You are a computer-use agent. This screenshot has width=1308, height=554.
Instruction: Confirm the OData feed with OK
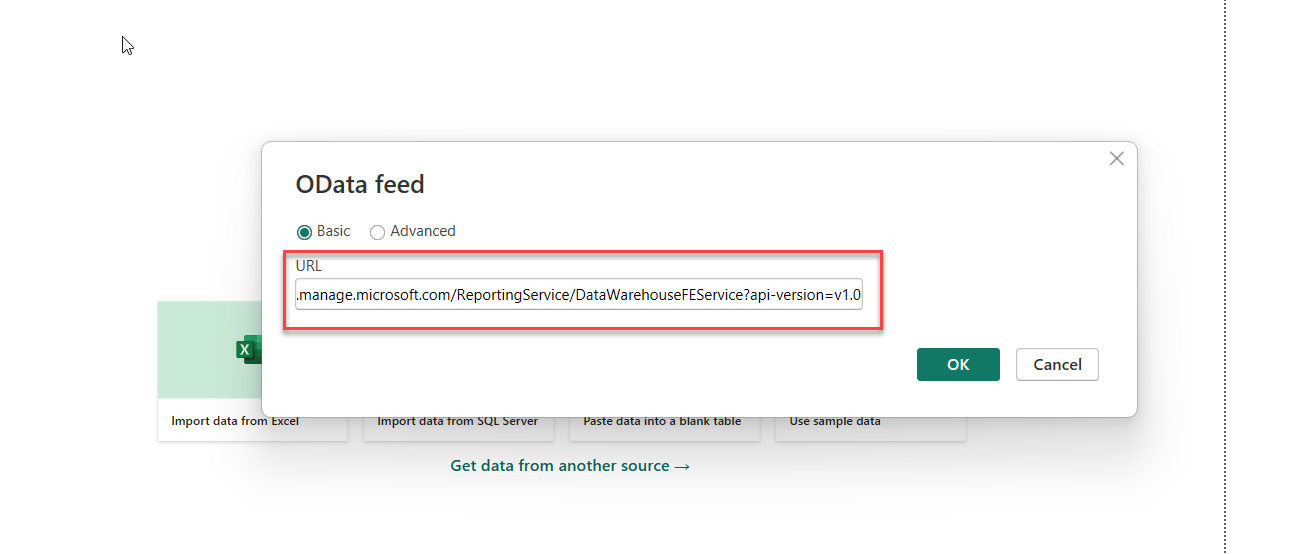(x=958, y=364)
